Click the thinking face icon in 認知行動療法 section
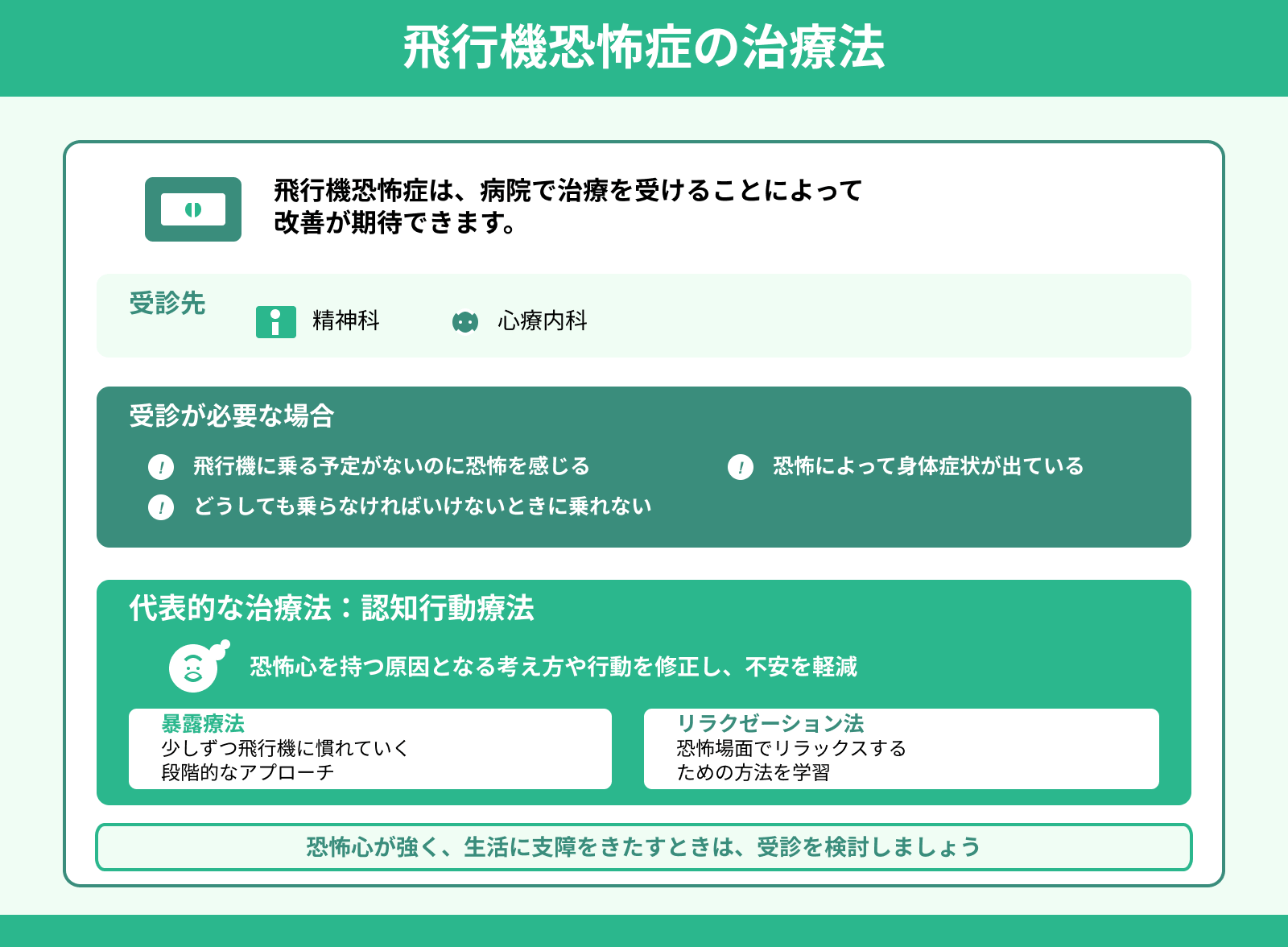This screenshot has width=1288, height=947. point(198,667)
